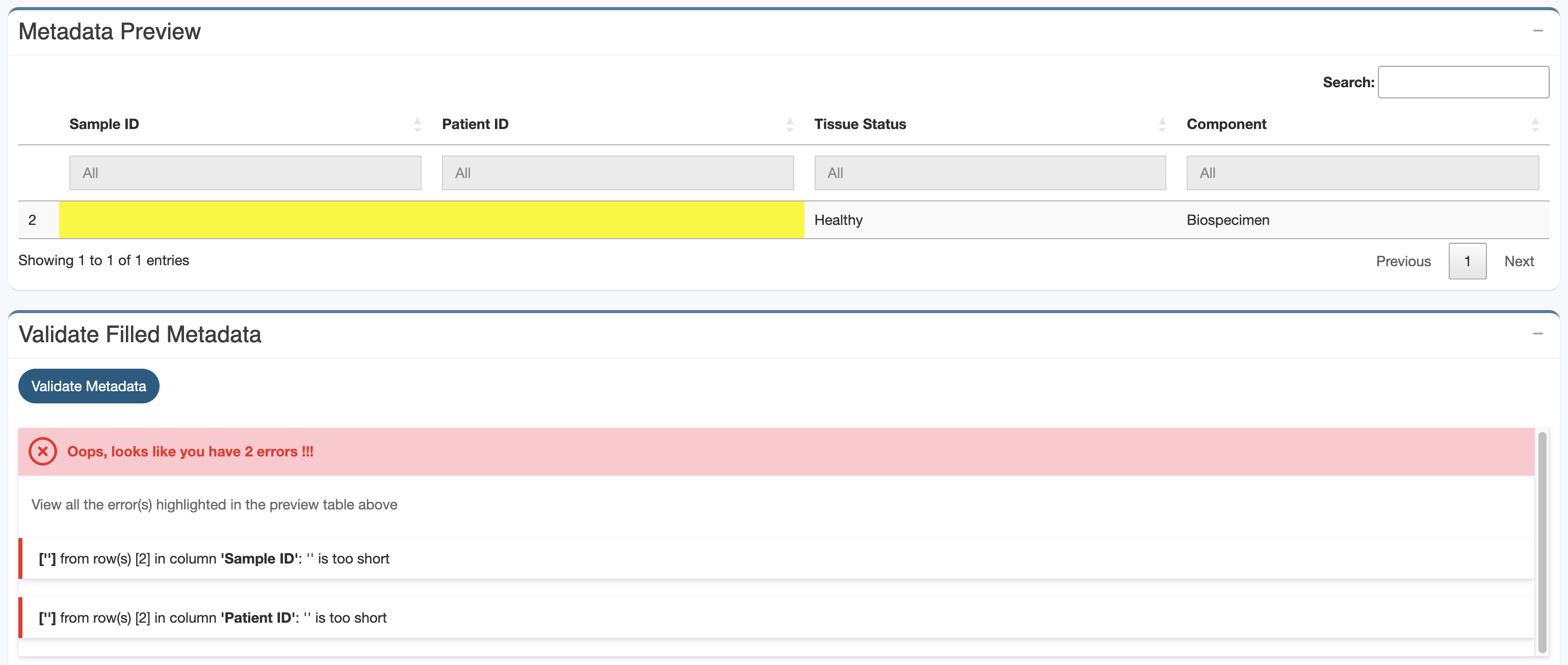Select the highlighted empty Sample ID cell

[245, 220]
